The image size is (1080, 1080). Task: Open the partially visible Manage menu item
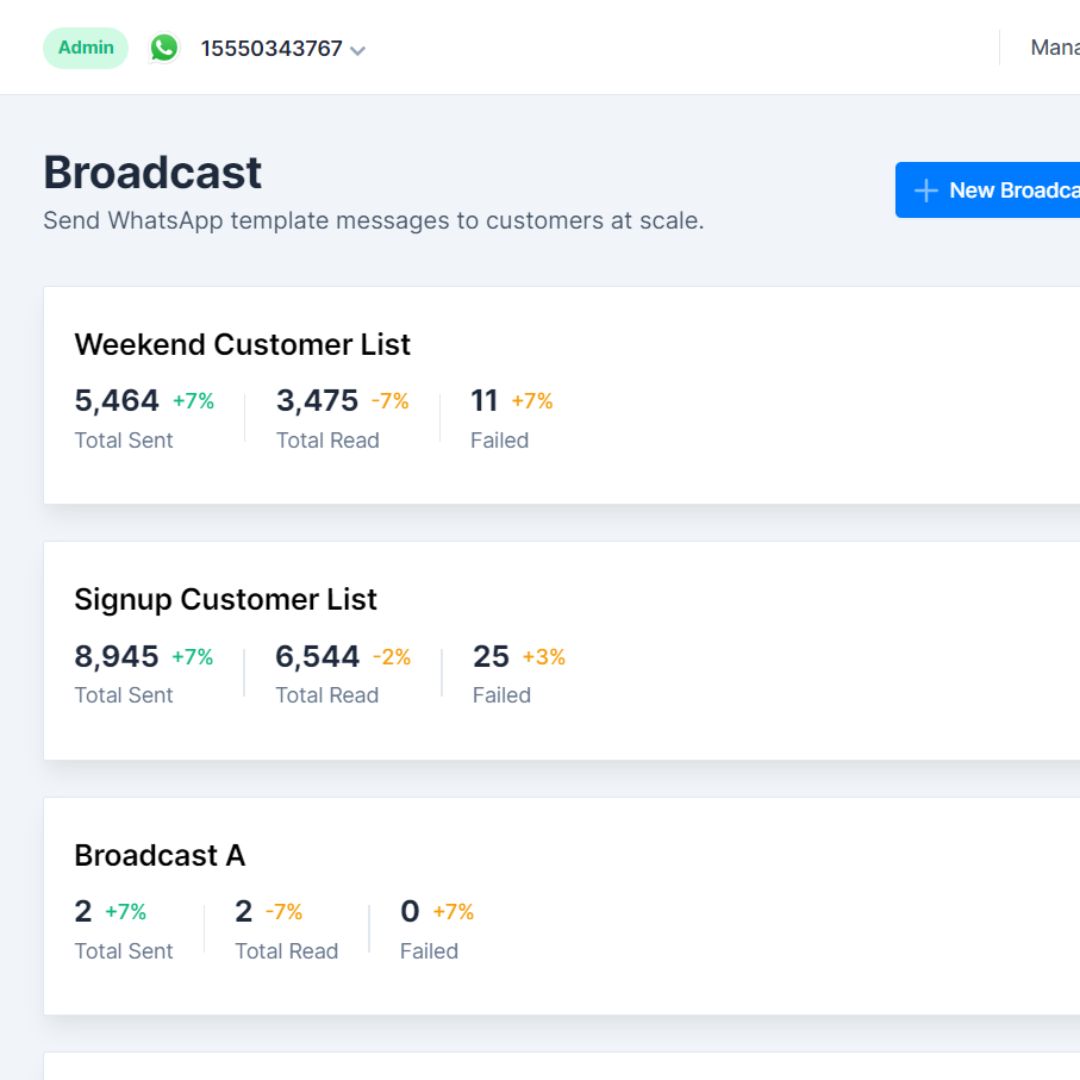1054,48
